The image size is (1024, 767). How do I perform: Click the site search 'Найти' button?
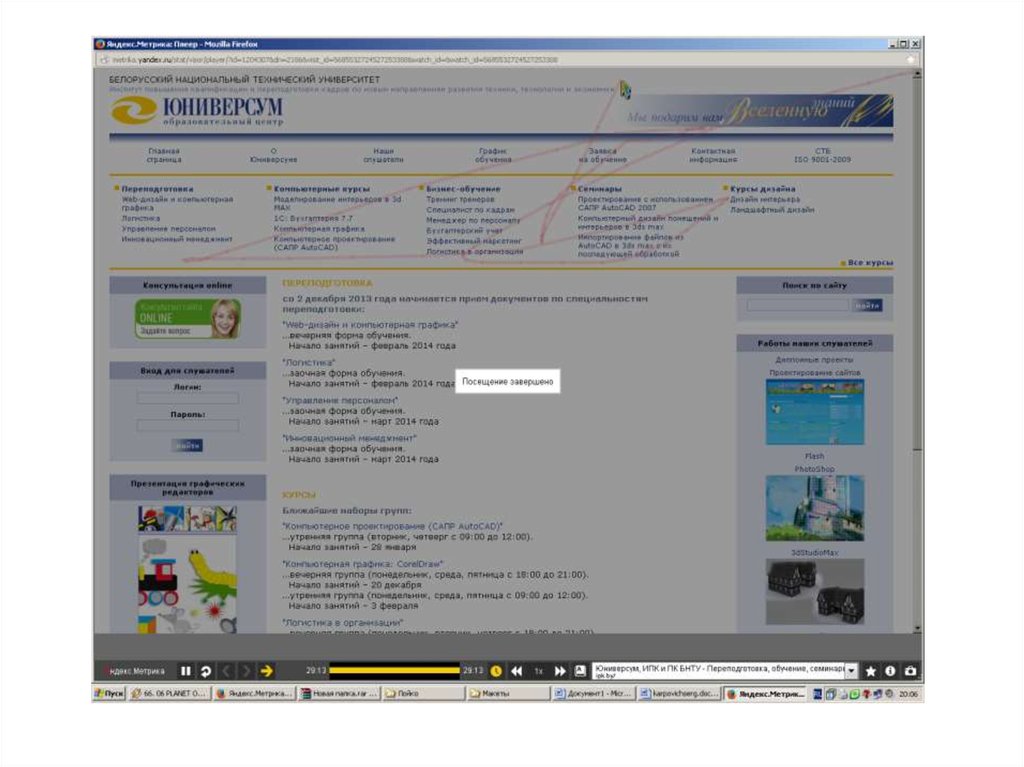coord(867,305)
